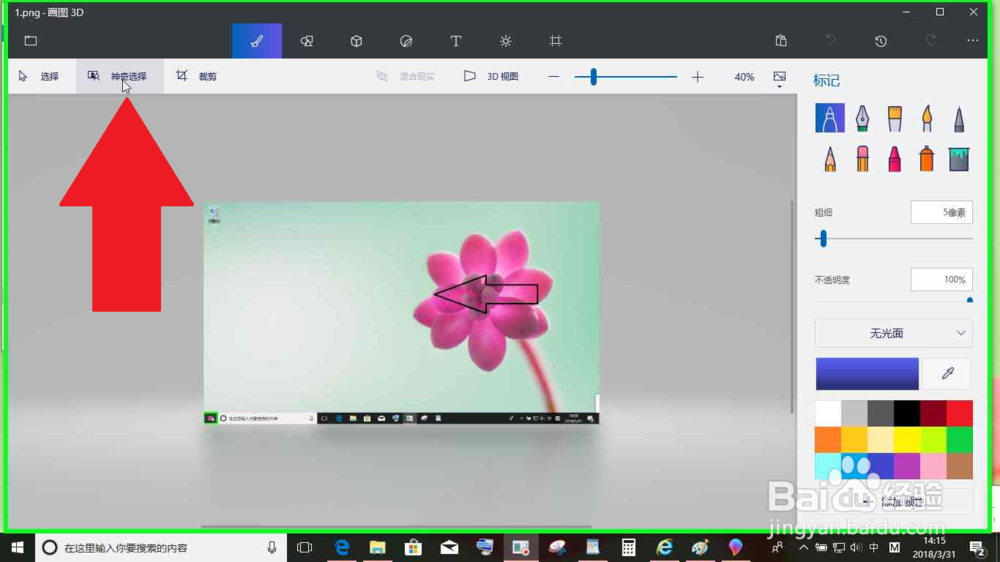
Task: Open the Windows Start menu
Action: click(17, 547)
